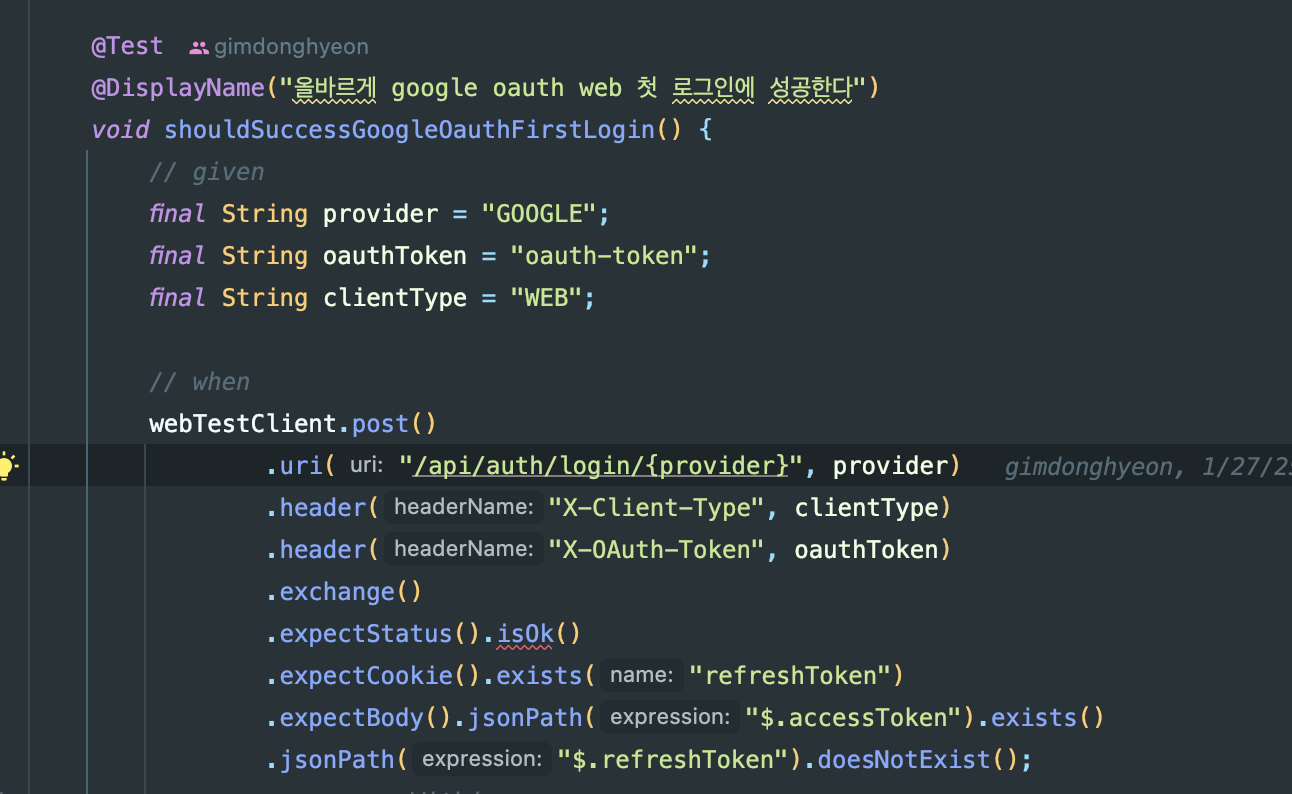Screen dimensions: 1292x794
Task: Click webTestClient identifier
Action: click(243, 424)
